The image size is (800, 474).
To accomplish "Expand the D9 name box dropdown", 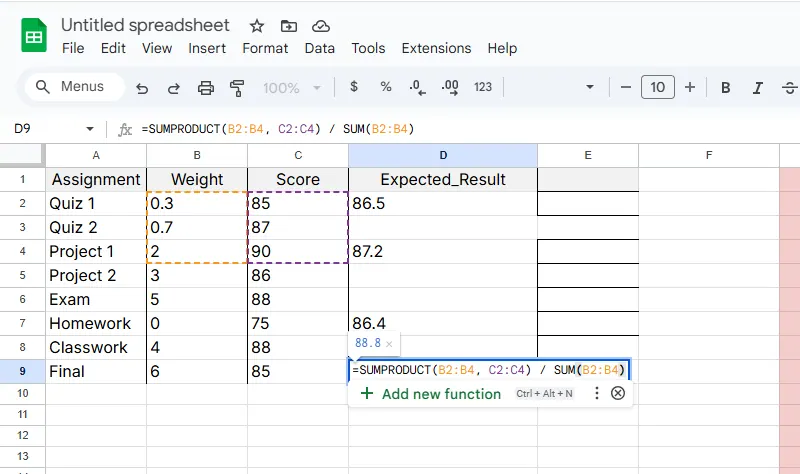I will (x=90, y=129).
